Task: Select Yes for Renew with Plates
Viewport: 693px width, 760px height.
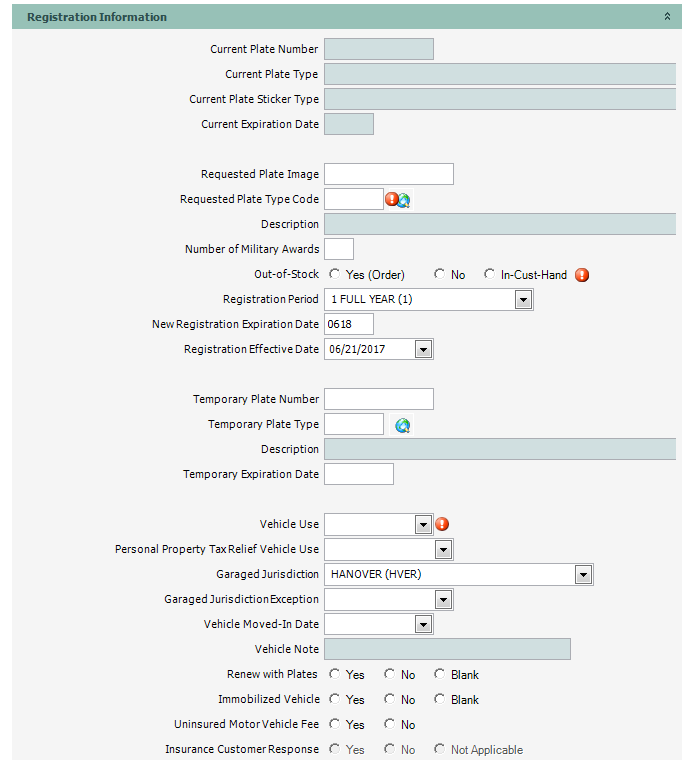Action: click(x=334, y=674)
